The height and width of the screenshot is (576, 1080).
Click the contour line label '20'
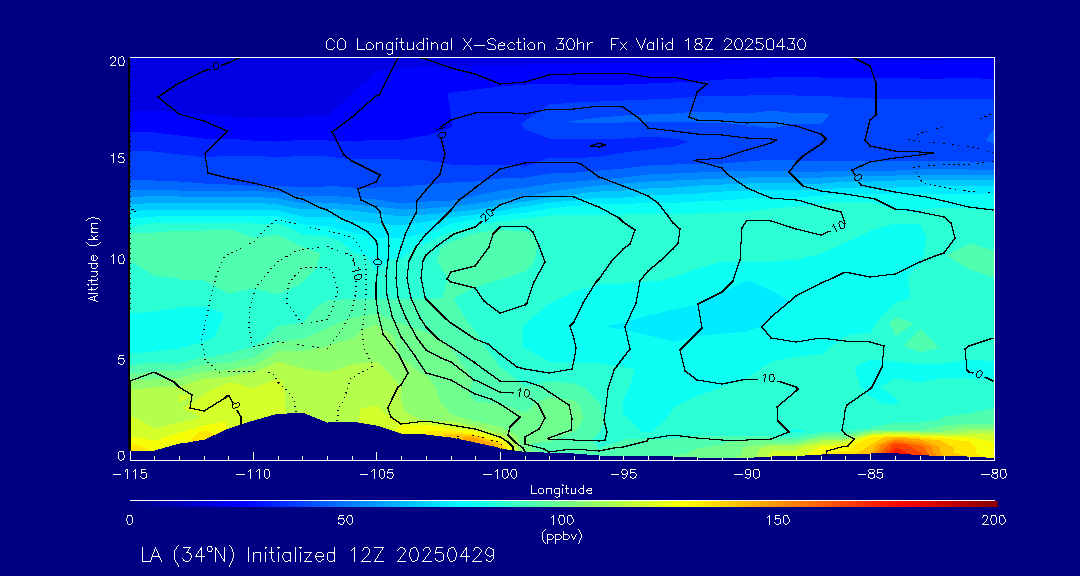pos(488,217)
